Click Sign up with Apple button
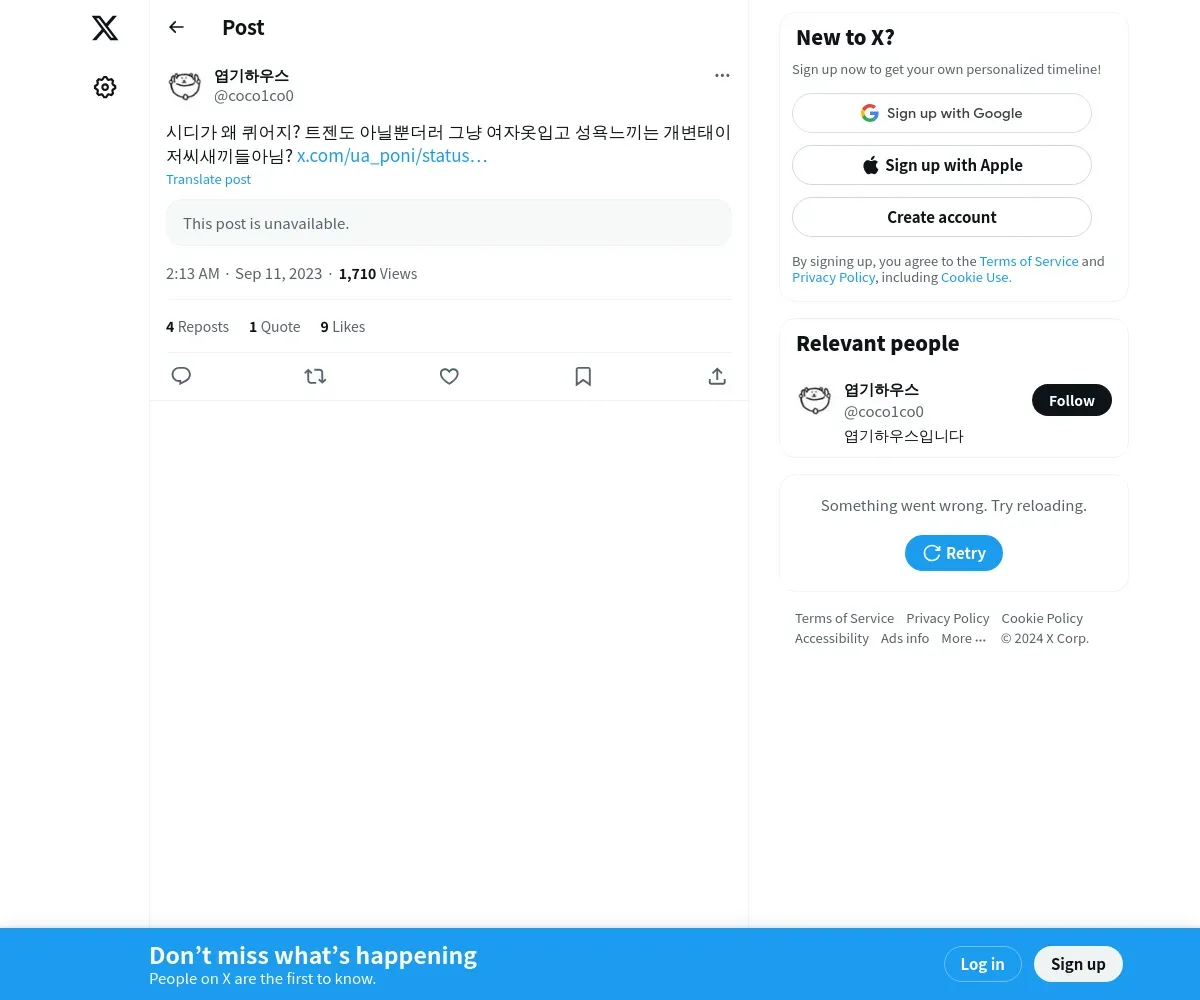 (942, 165)
